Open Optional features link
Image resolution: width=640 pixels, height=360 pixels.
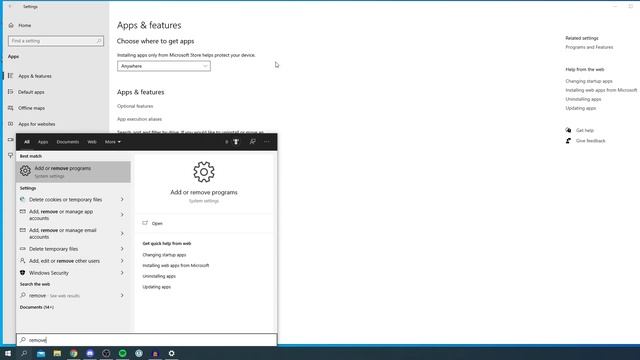point(135,106)
